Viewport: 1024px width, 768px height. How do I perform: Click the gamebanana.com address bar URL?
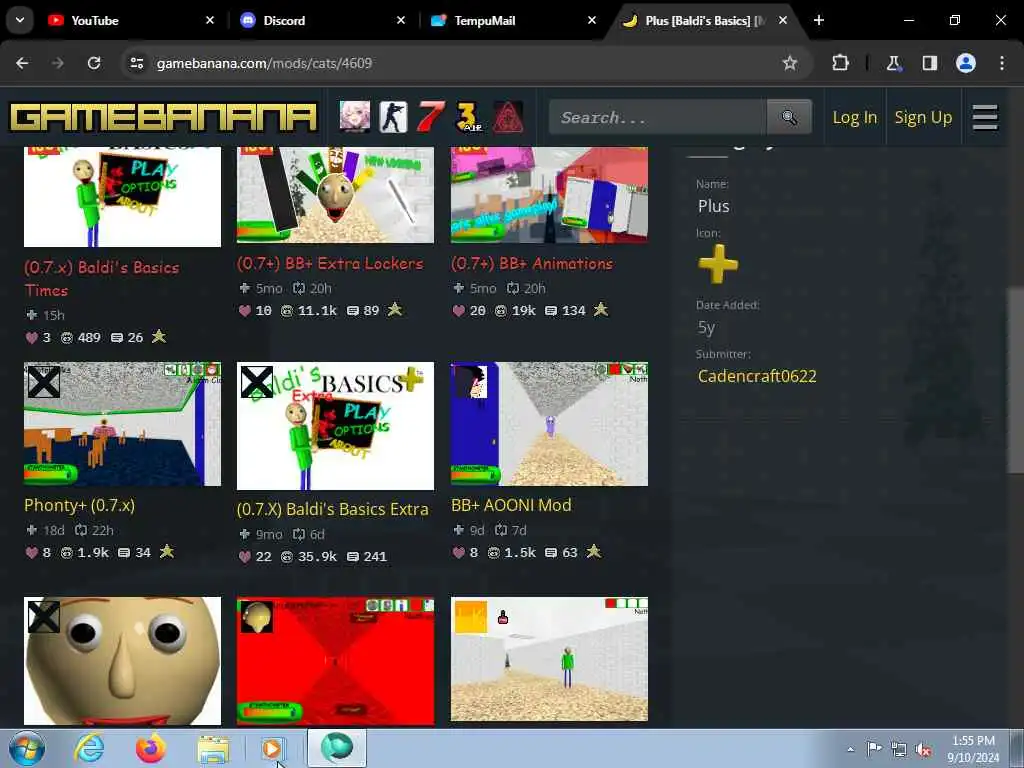click(x=264, y=63)
